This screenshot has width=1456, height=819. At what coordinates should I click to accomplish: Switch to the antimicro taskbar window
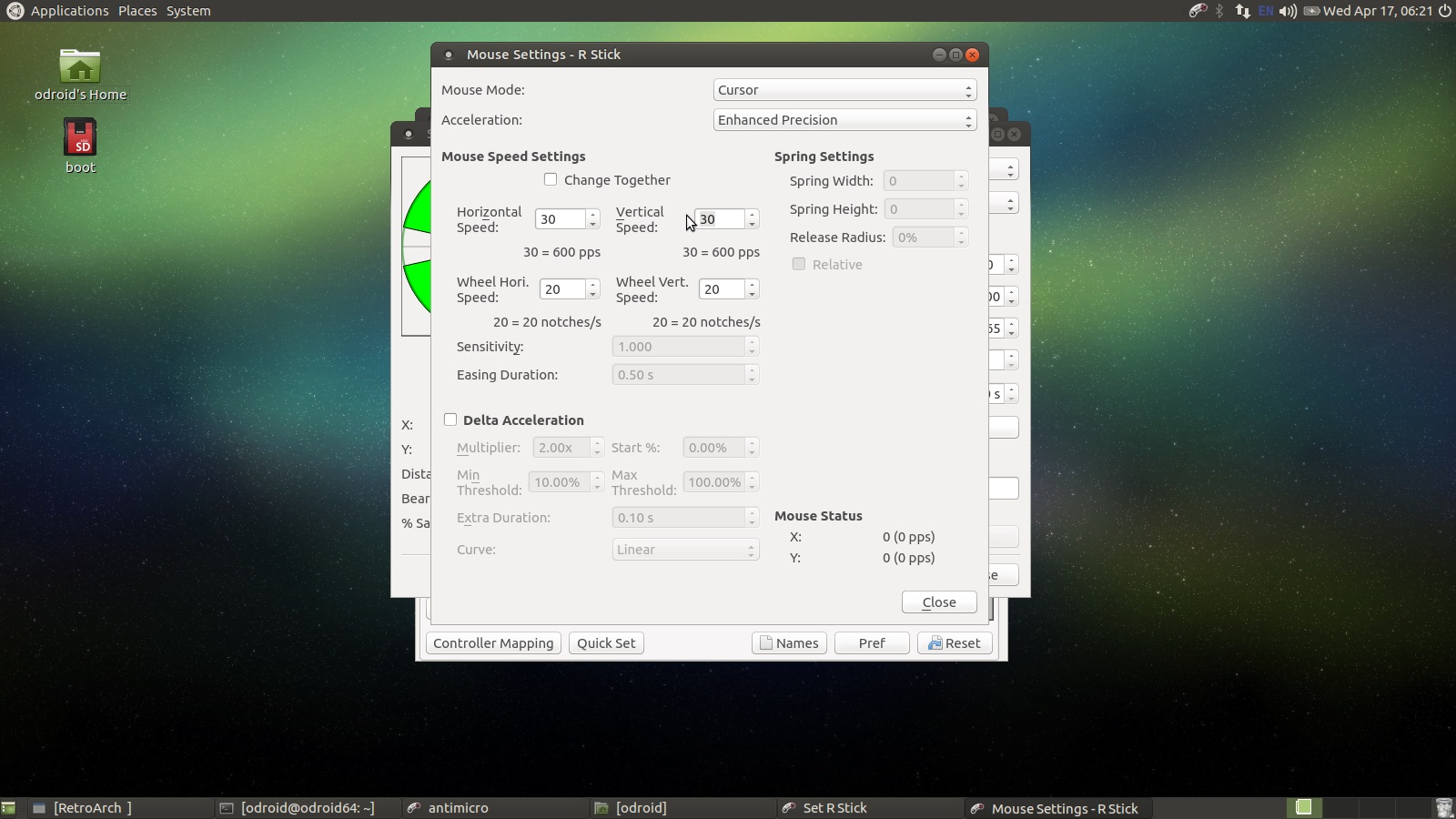[458, 808]
